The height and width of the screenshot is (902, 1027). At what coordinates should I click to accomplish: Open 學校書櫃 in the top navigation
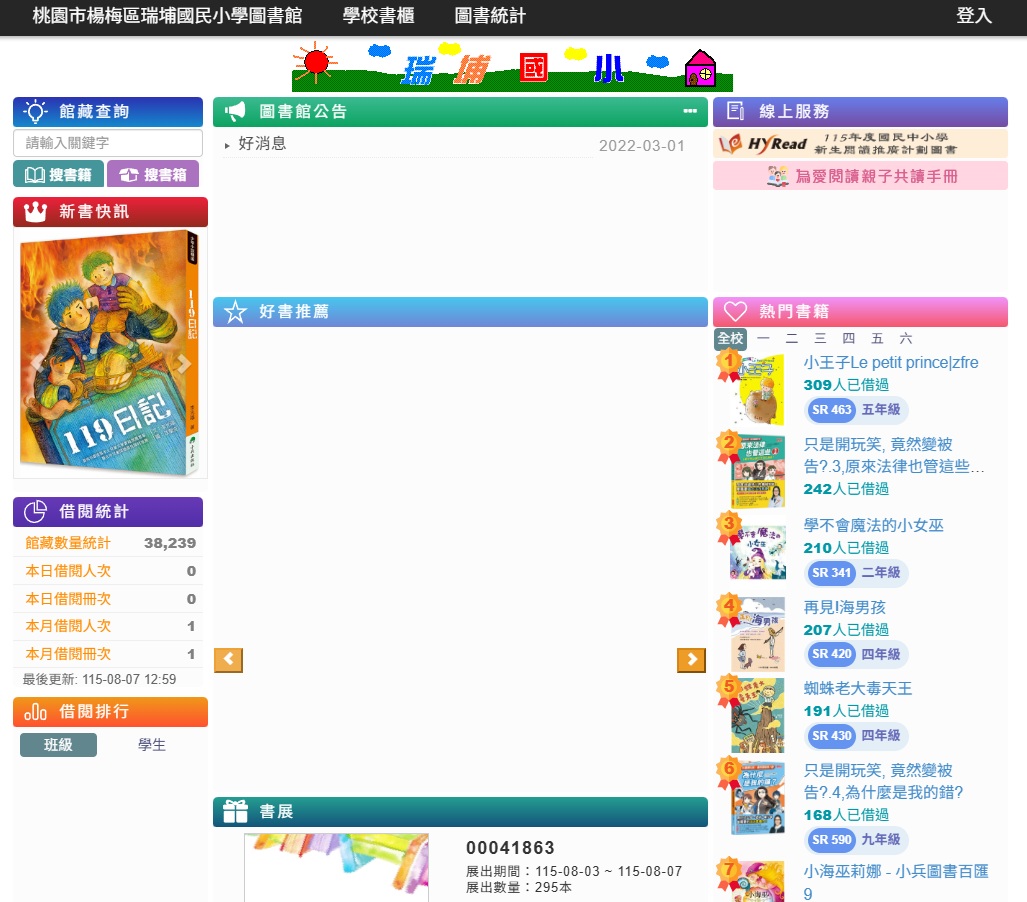coord(378,16)
